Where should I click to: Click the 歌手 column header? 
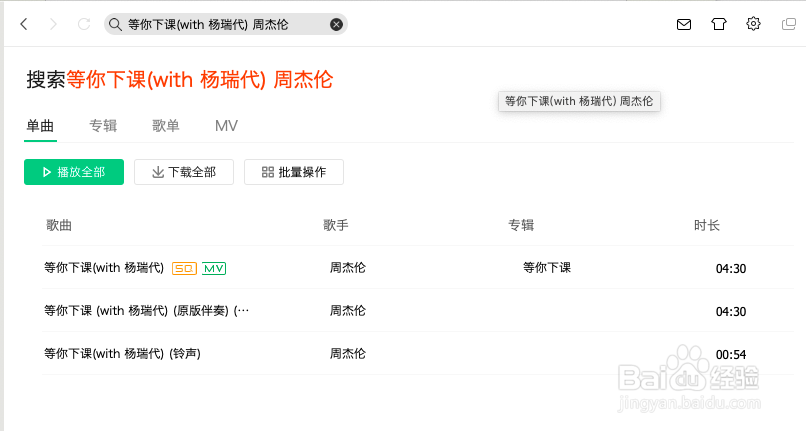(336, 225)
